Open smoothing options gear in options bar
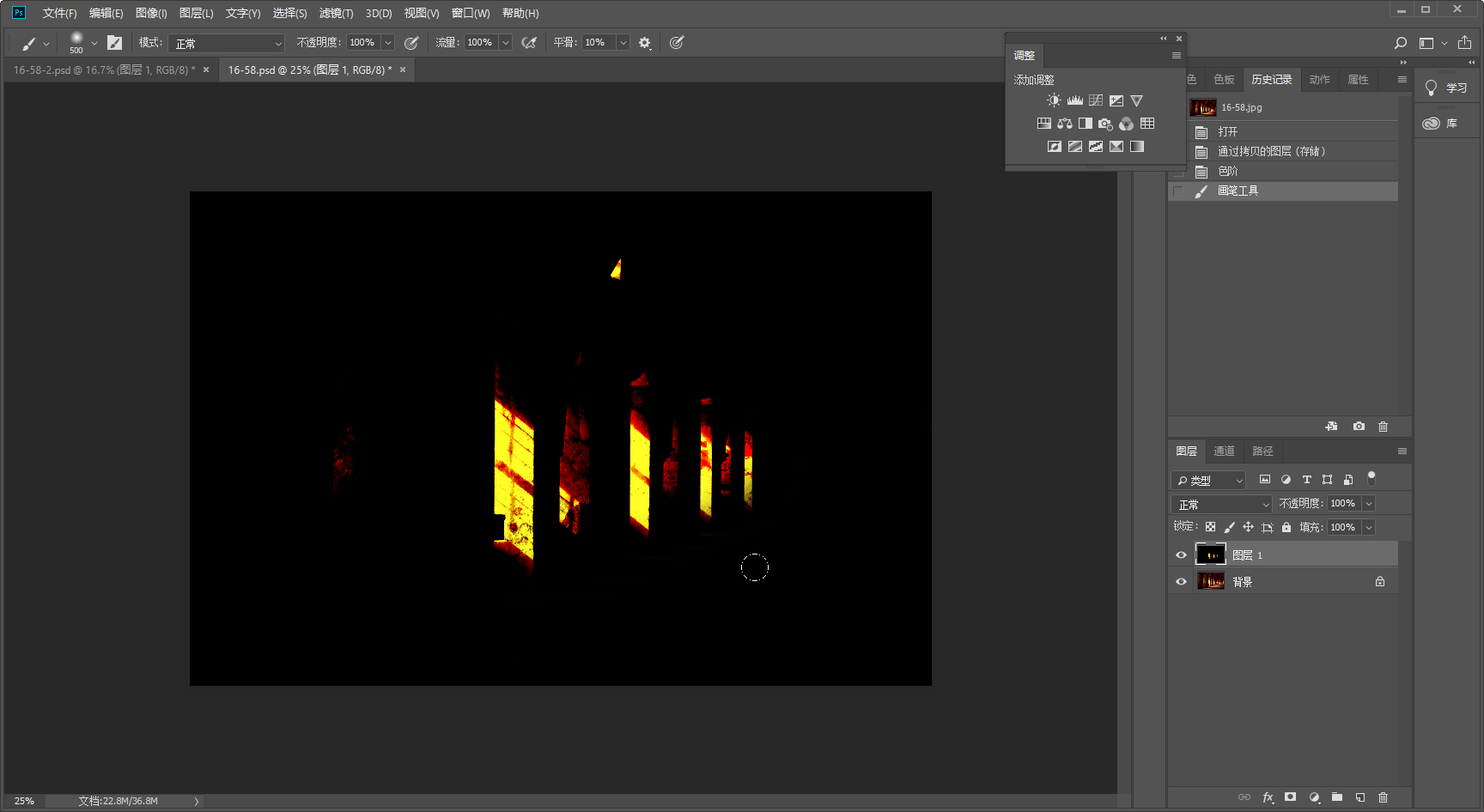 [645, 43]
